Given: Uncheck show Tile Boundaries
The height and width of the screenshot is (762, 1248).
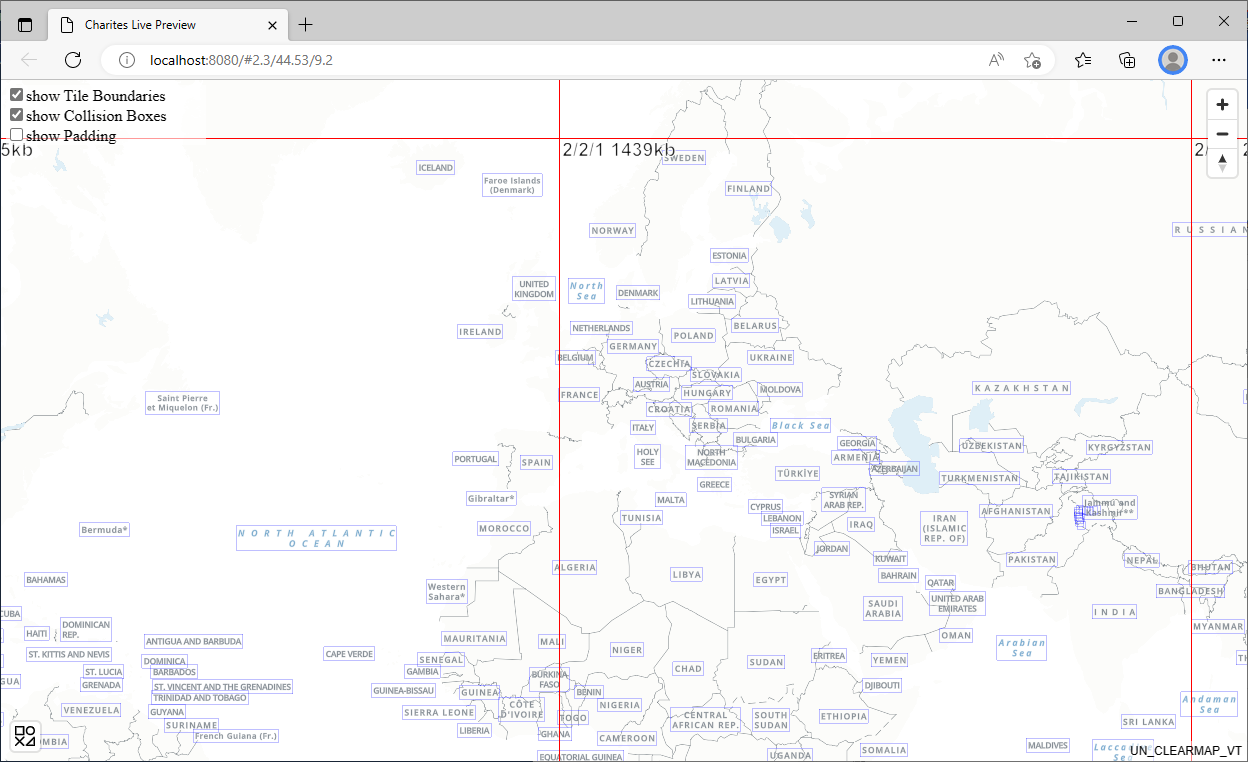Looking at the screenshot, I should (17, 95).
